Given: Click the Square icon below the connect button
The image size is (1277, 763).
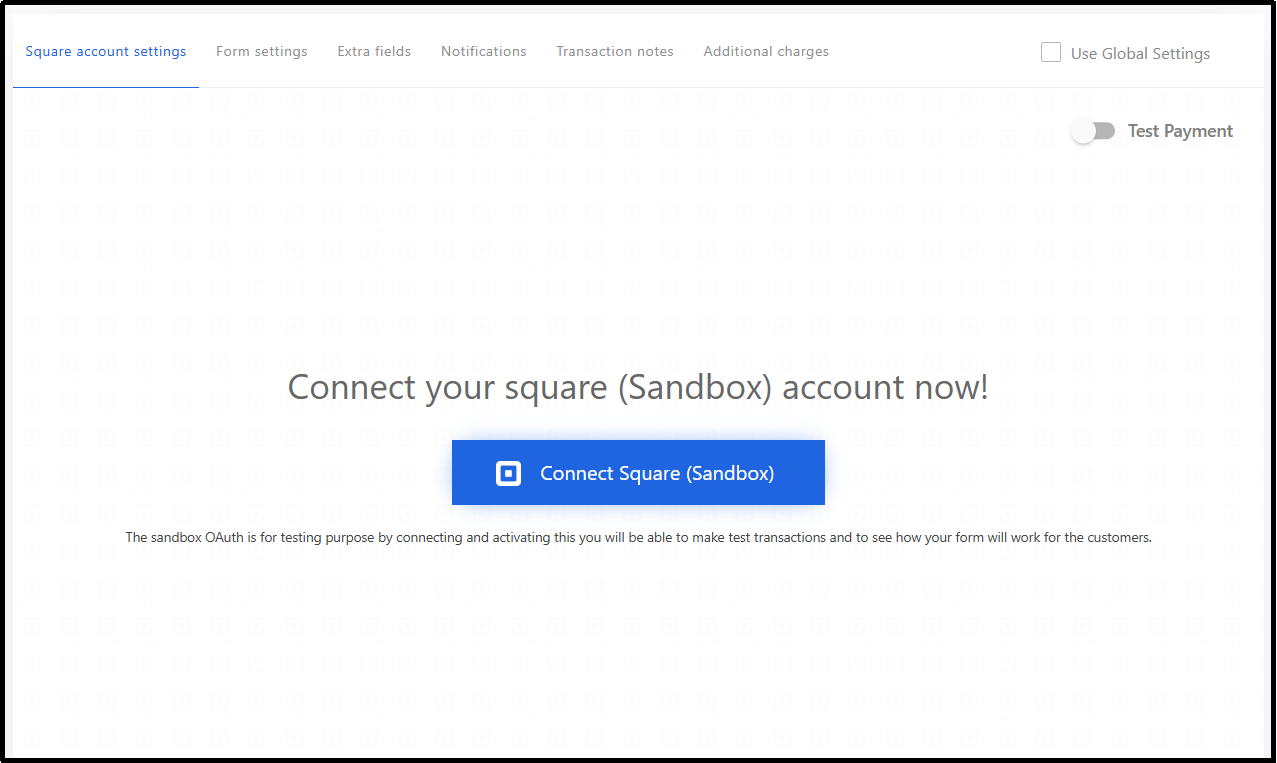Looking at the screenshot, I should [x=631, y=588].
